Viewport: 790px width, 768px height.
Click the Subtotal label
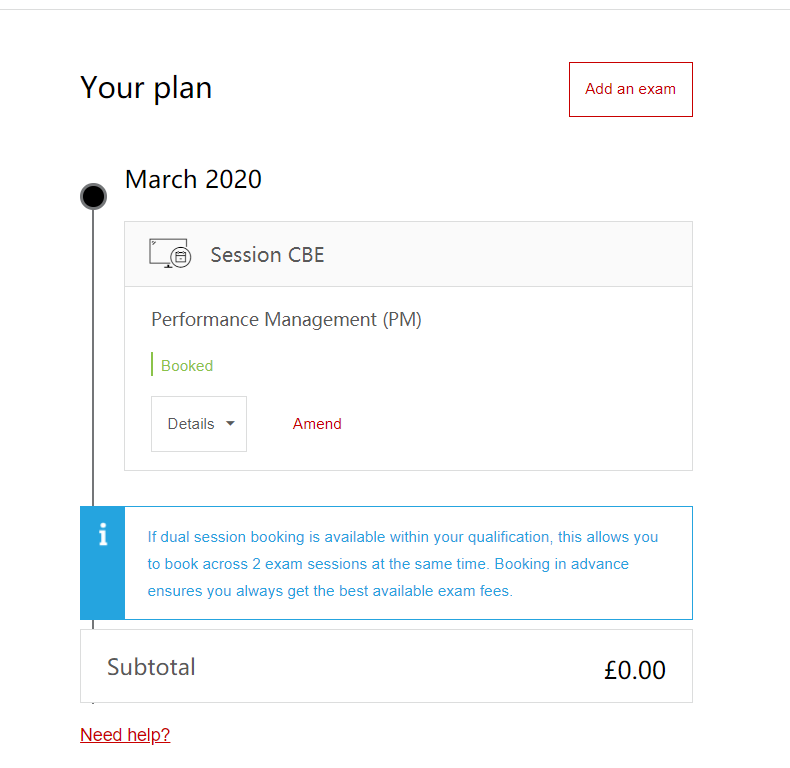tap(151, 667)
